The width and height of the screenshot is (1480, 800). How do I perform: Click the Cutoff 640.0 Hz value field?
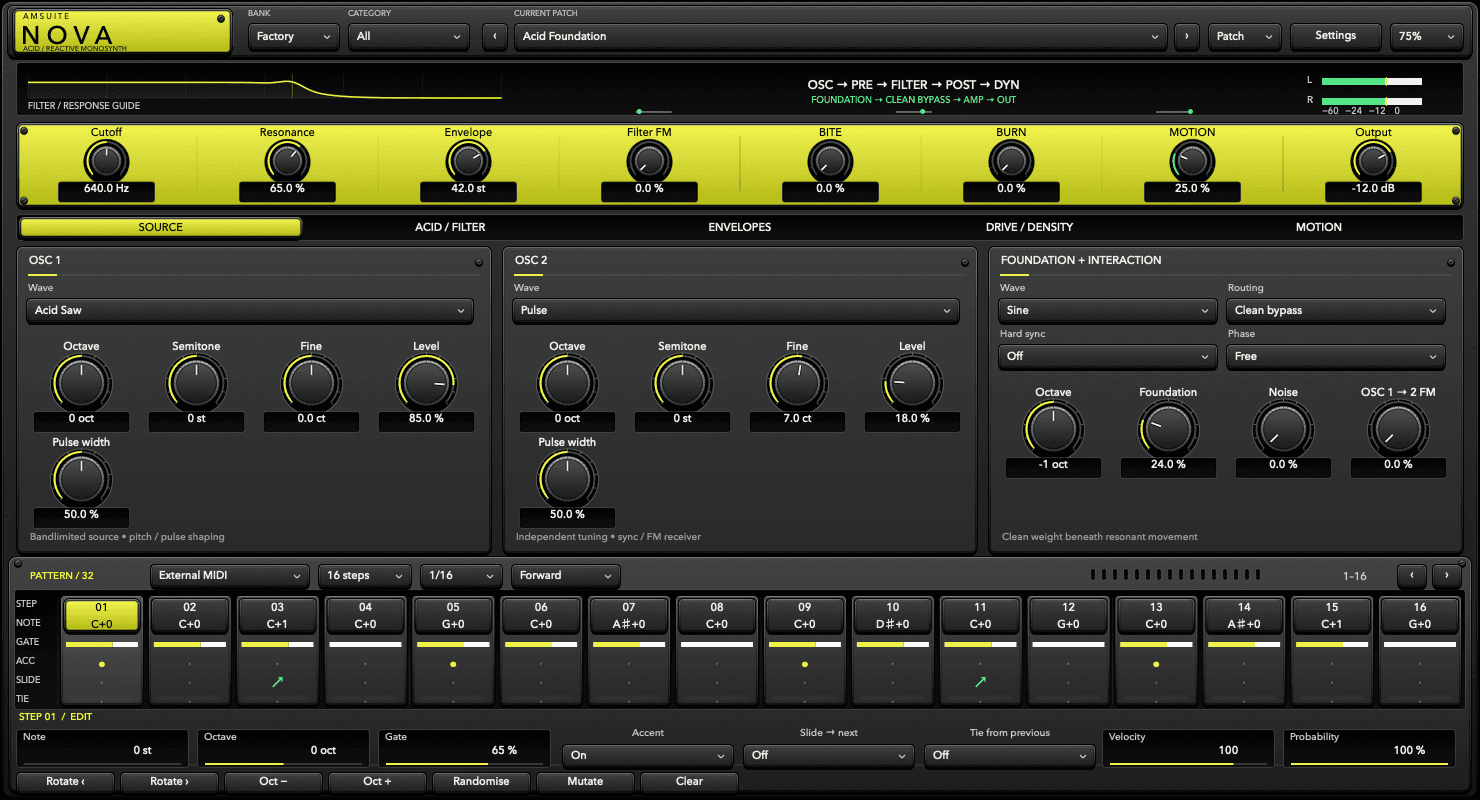tap(106, 189)
